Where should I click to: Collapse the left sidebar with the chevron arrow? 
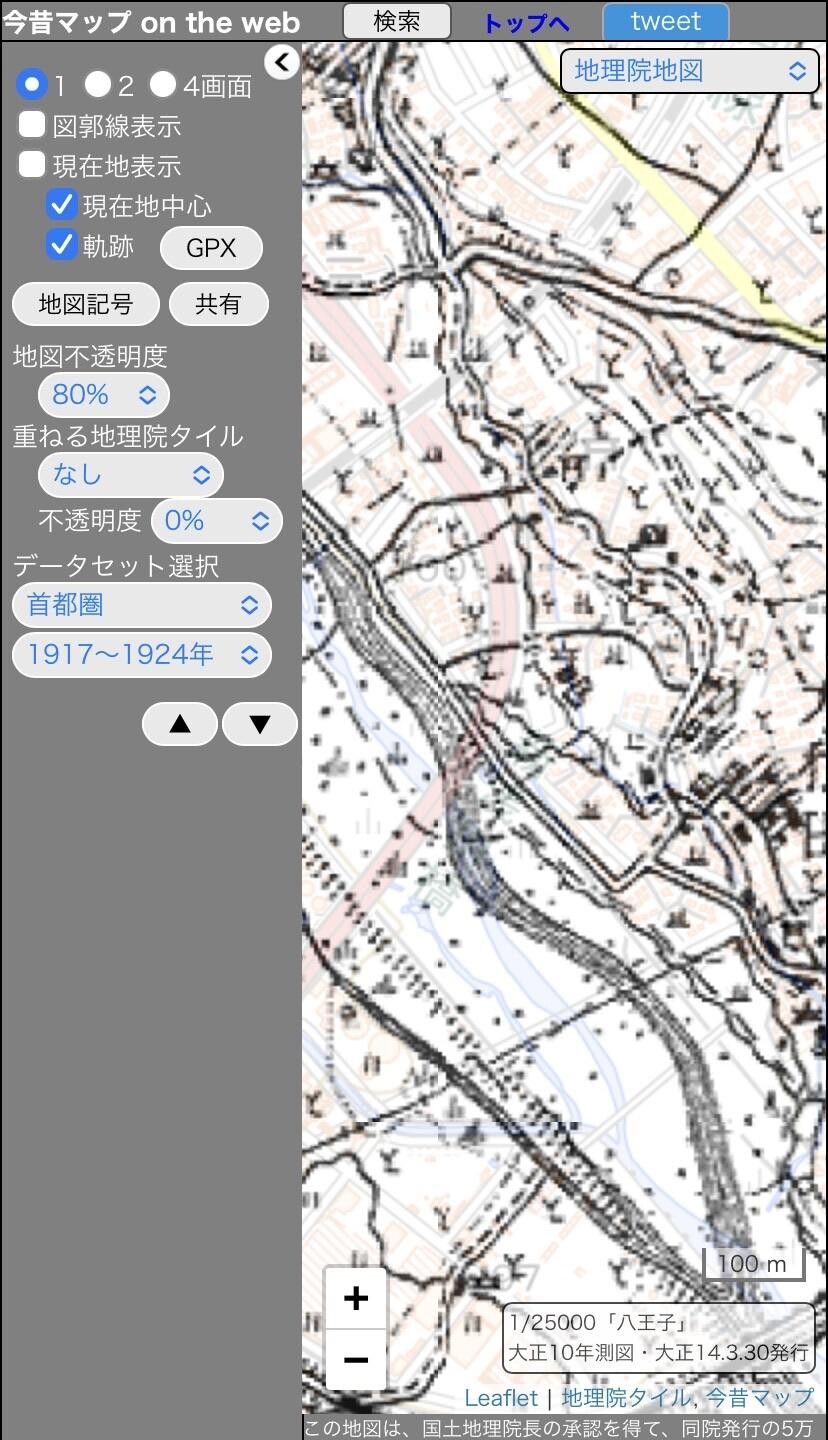pyautogui.click(x=282, y=62)
